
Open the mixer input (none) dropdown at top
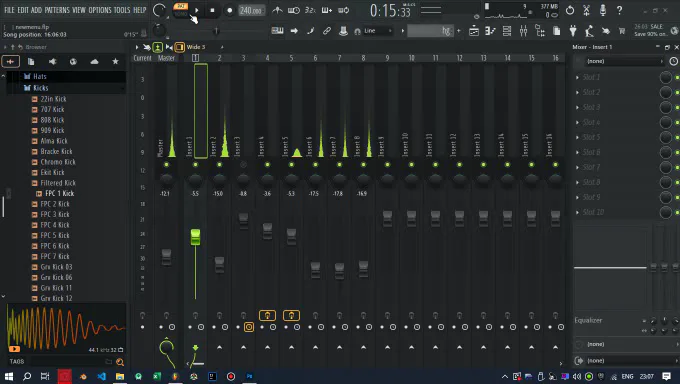(x=624, y=61)
